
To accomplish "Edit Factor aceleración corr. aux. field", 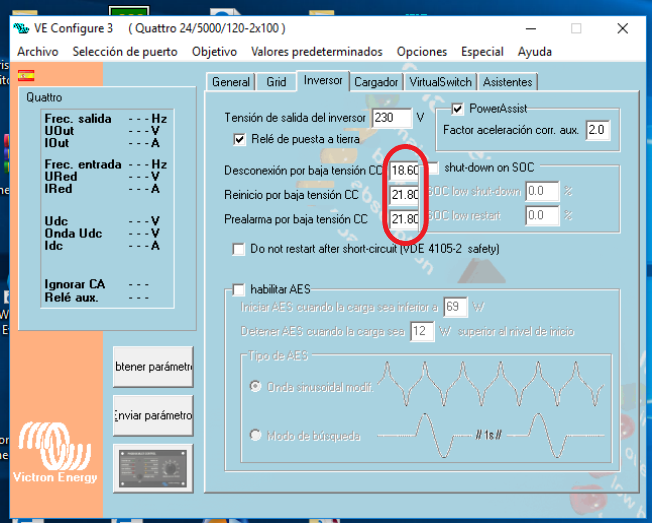I will tap(598, 130).
